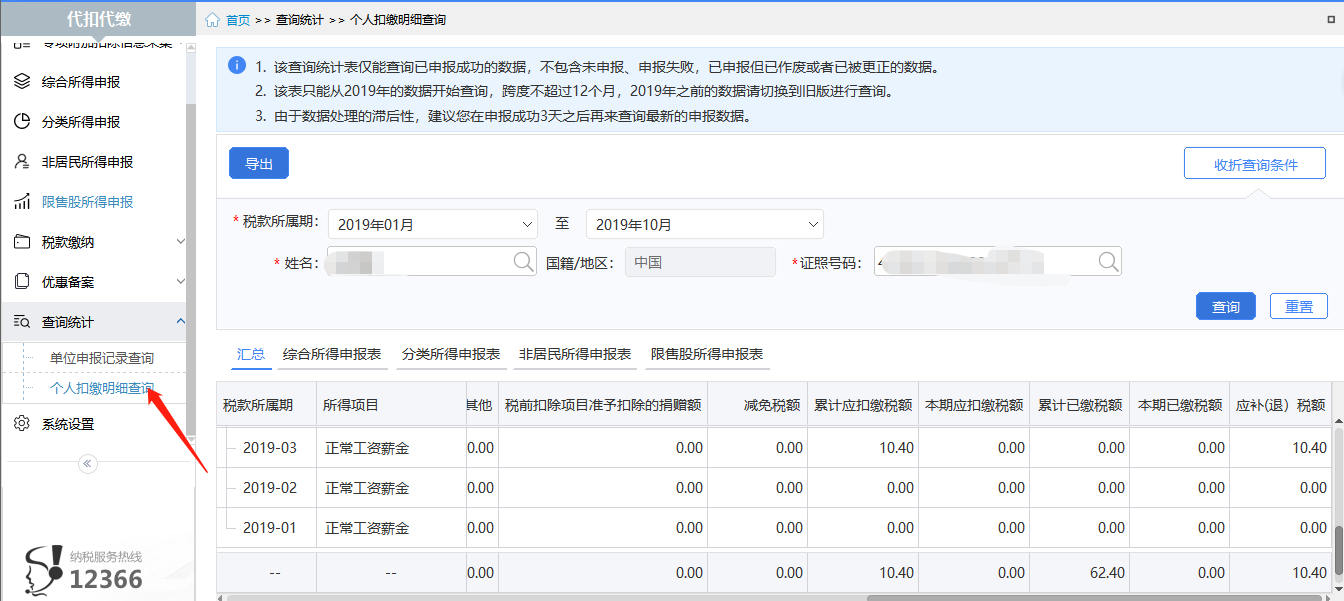Click the search icon in the 姓名 field
Viewport: 1344px width, 601px height.
(524, 262)
